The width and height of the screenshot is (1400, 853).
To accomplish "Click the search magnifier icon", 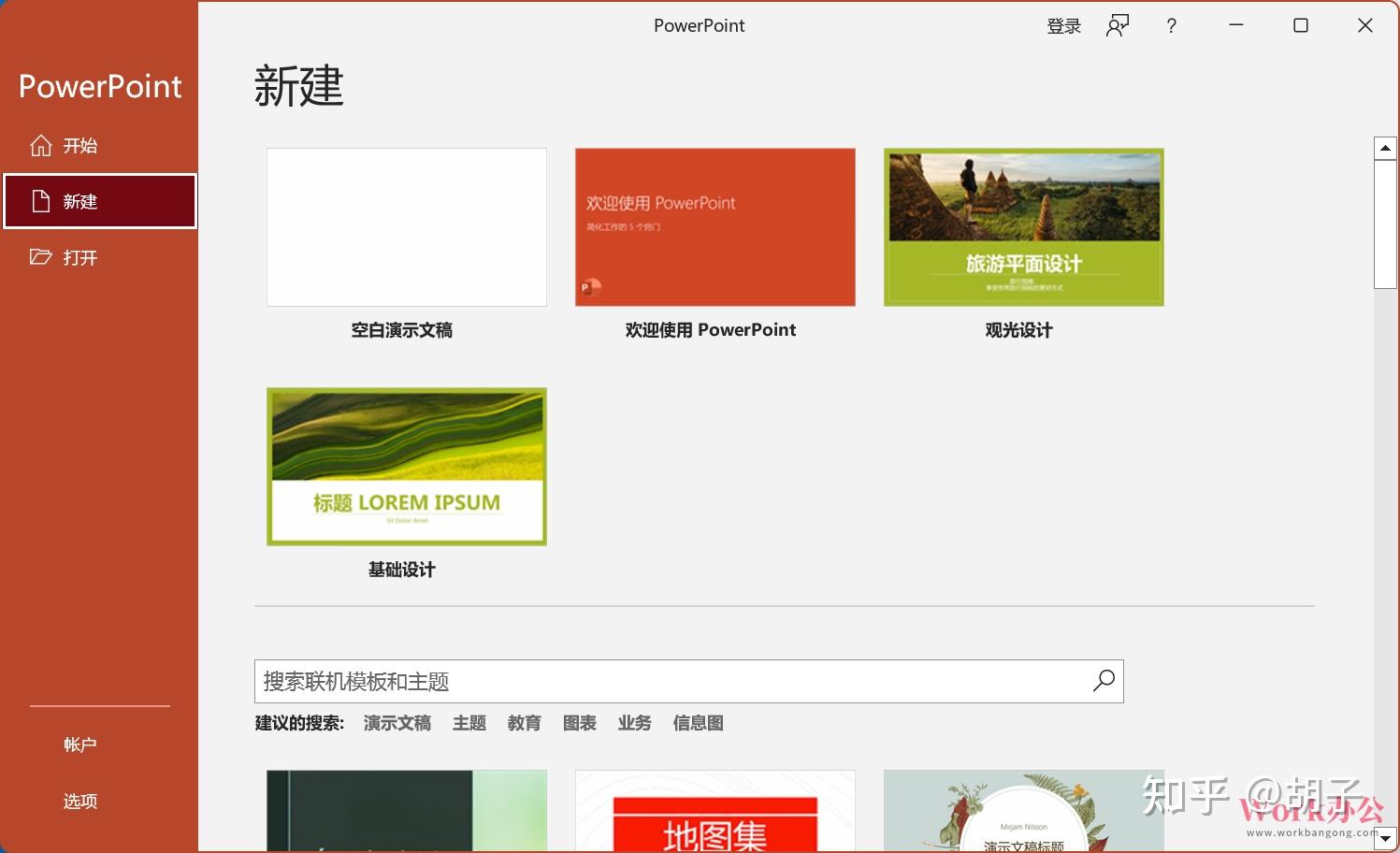I will pyautogui.click(x=1103, y=681).
